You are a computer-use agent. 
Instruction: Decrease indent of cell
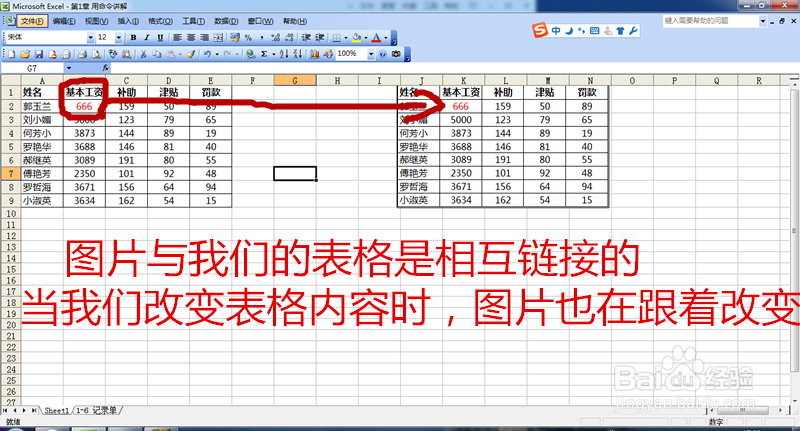click(x=306, y=37)
